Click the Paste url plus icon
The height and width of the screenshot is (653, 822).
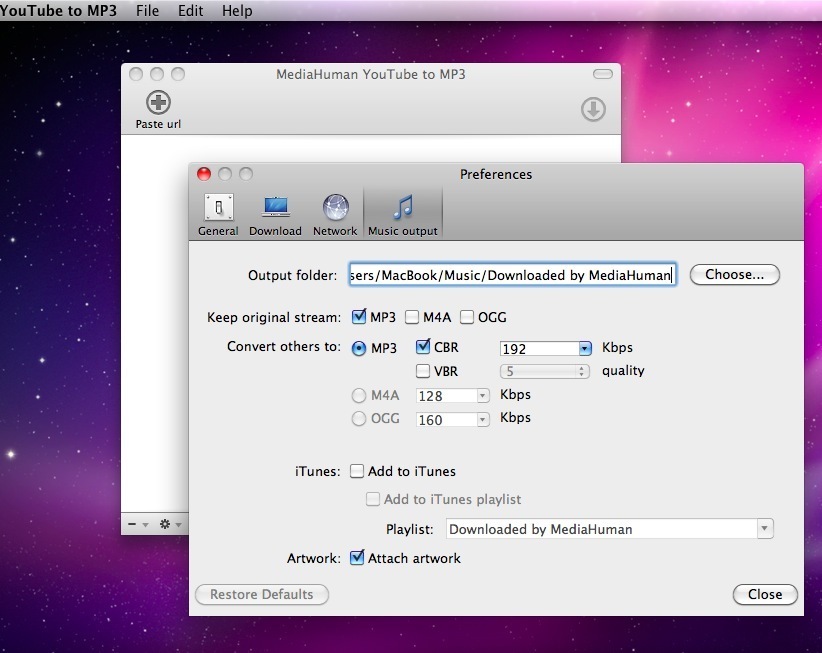tap(158, 102)
